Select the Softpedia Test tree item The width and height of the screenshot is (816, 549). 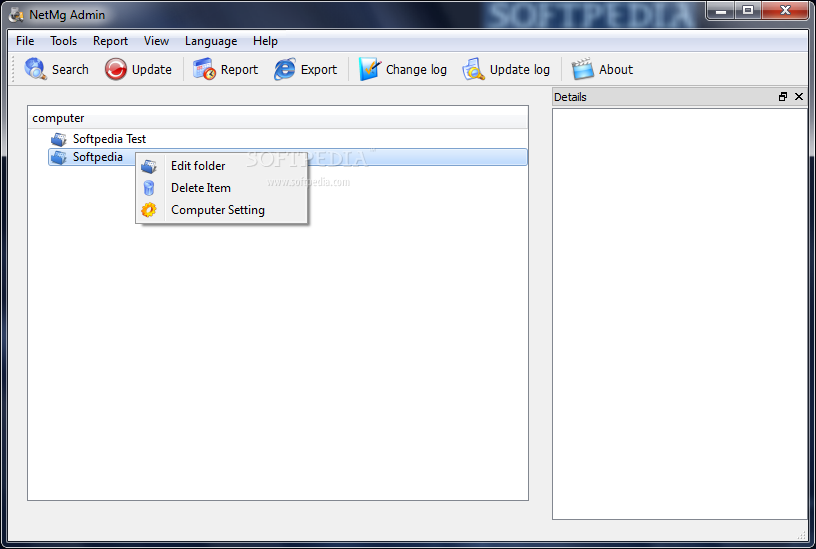point(109,139)
